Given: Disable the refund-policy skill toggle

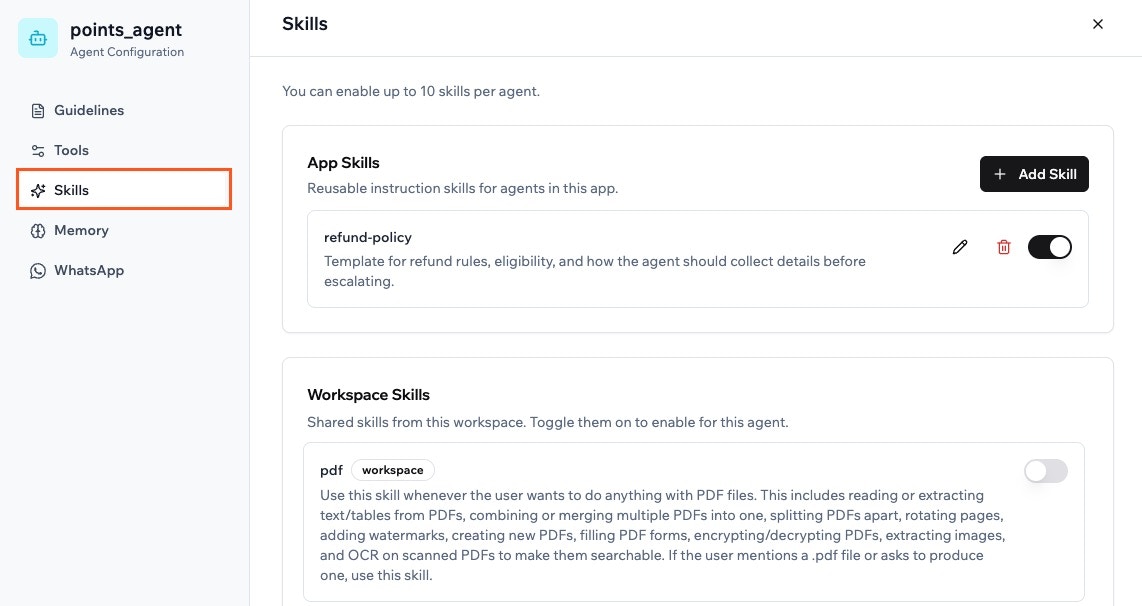Looking at the screenshot, I should (x=1050, y=247).
